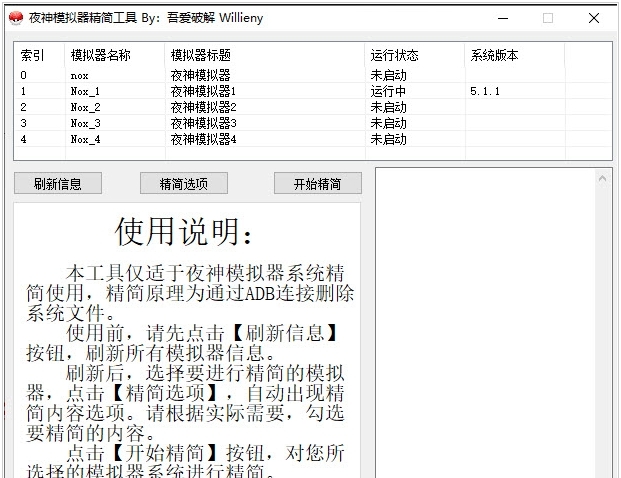Click the 刷新信息 button
This screenshot has height=478, width=621.
tap(58, 183)
